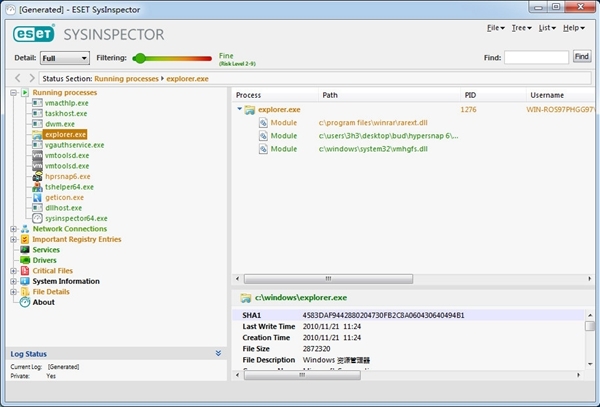Go back with the left navigation arrow
Screen dimensions: 600x407
coord(18,78)
